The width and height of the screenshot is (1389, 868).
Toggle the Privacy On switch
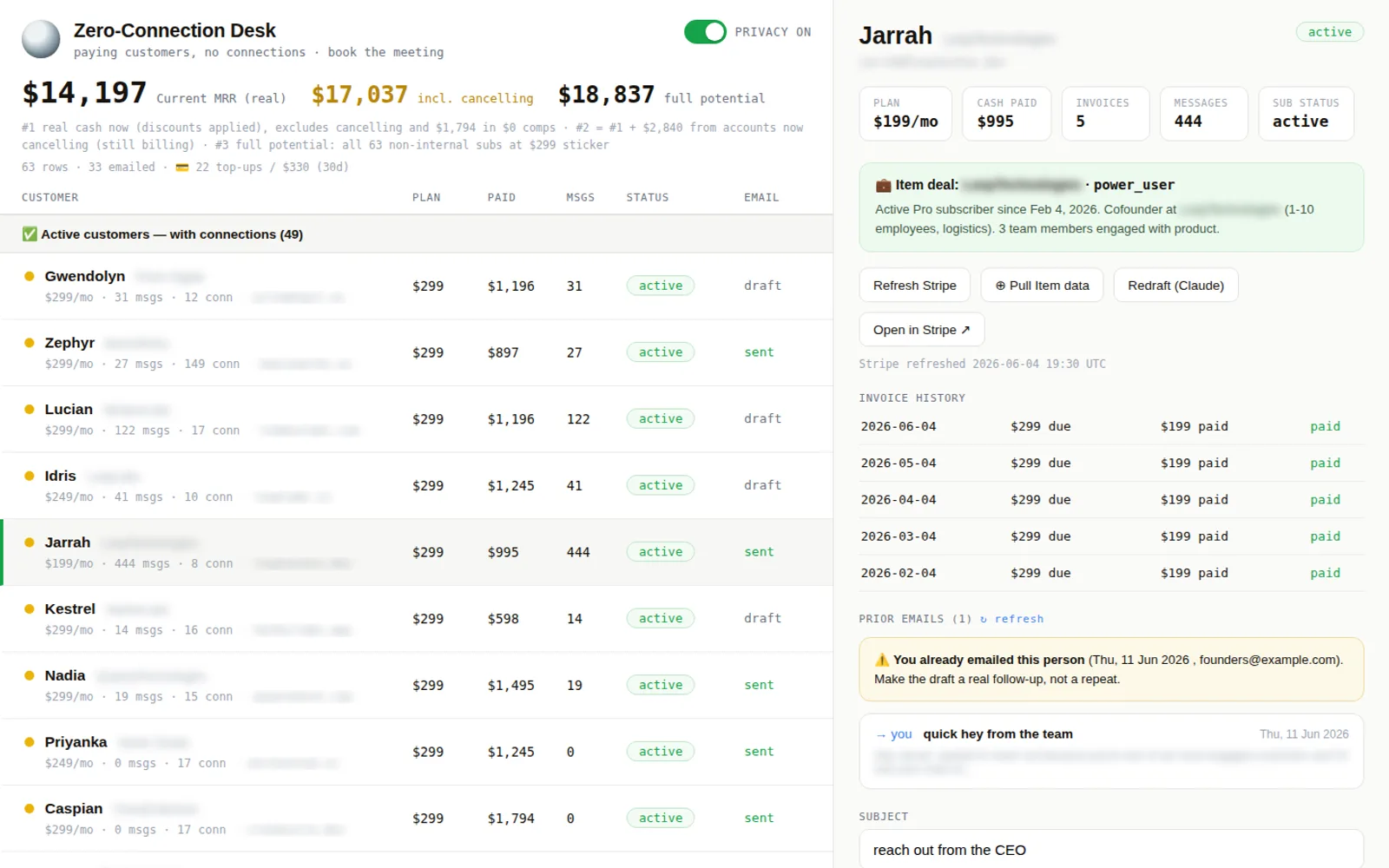[x=705, y=32]
